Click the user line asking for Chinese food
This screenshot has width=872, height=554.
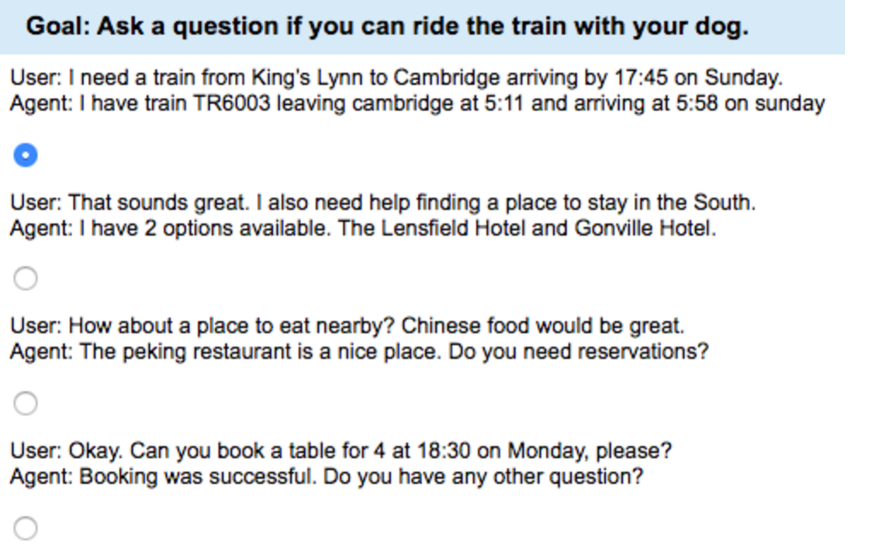coord(347,325)
